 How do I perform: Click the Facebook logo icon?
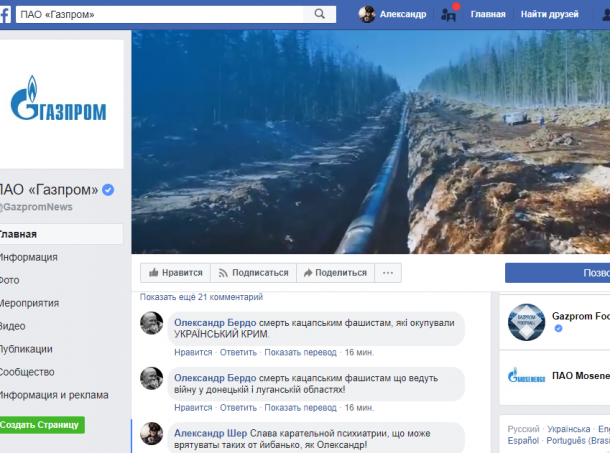[5, 14]
